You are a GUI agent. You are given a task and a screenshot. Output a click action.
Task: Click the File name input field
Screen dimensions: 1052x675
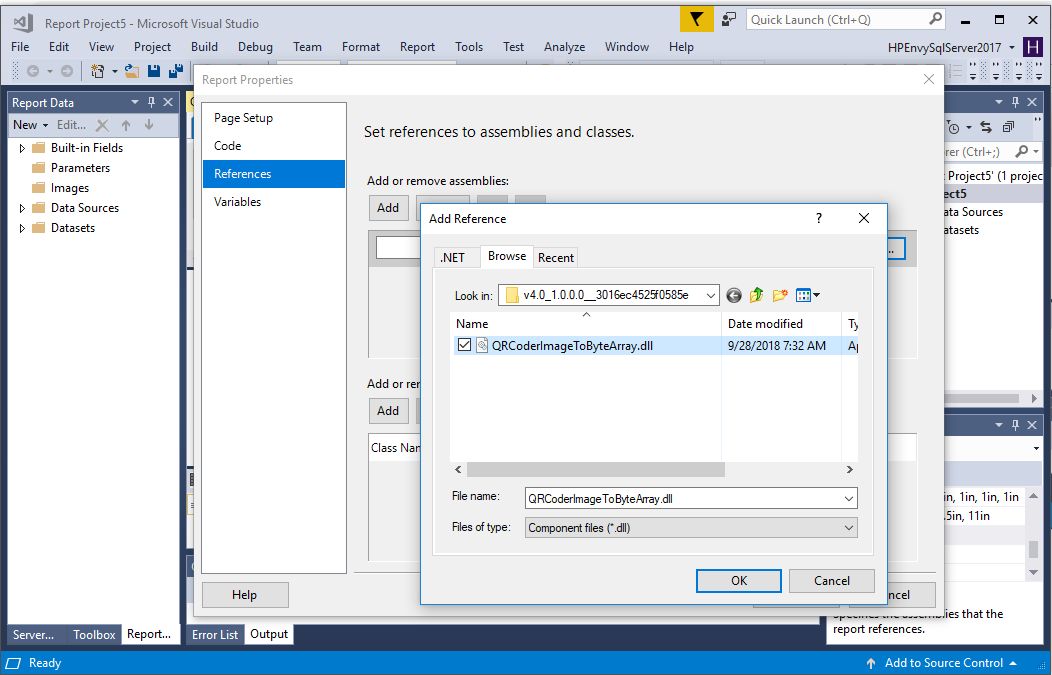682,498
